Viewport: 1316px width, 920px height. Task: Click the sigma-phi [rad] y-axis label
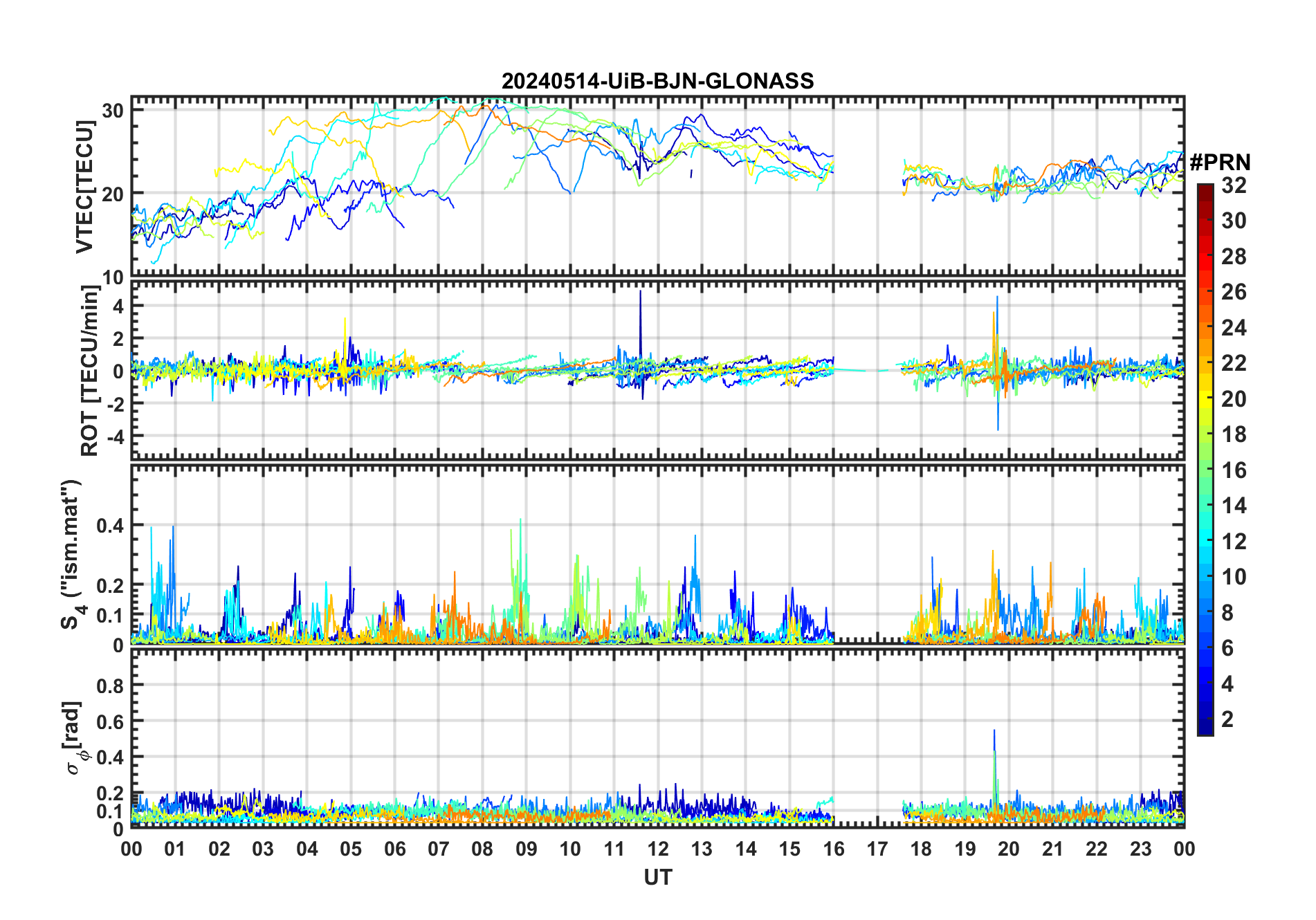(74, 738)
